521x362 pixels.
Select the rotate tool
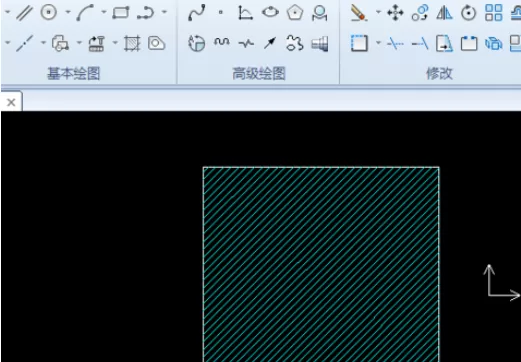coord(469,13)
